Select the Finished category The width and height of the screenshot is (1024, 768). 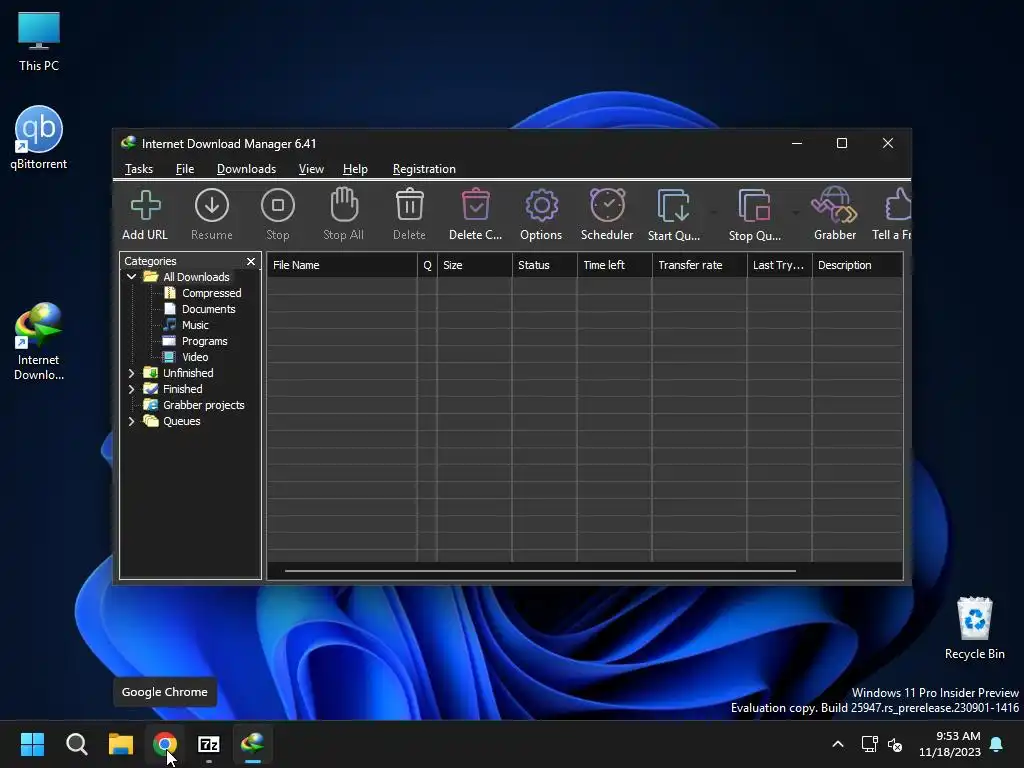click(x=182, y=389)
